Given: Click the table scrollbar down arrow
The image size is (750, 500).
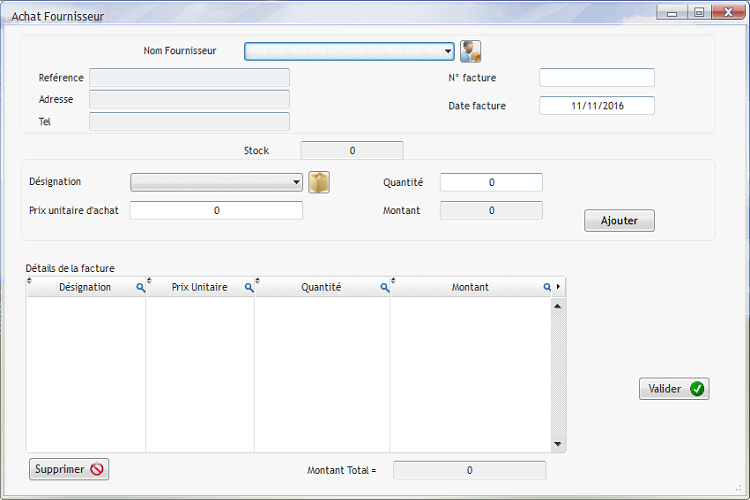Looking at the screenshot, I should click(559, 444).
